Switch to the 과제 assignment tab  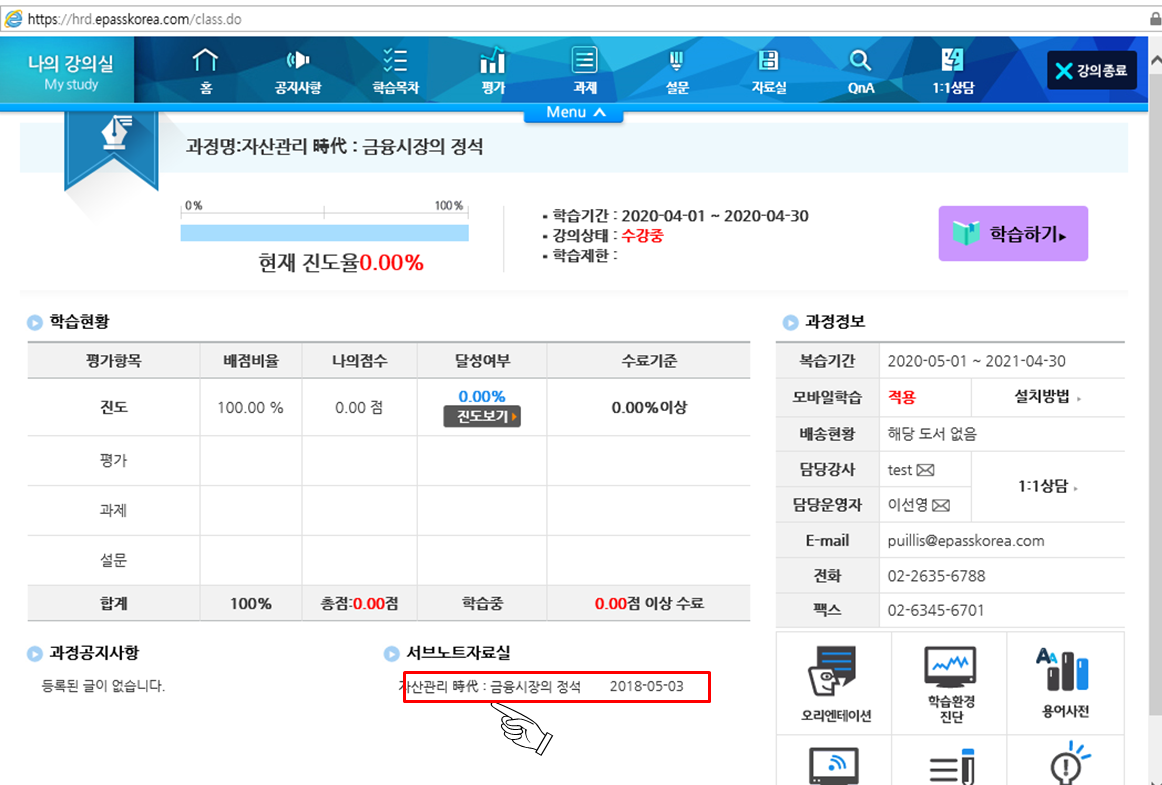click(x=585, y=70)
